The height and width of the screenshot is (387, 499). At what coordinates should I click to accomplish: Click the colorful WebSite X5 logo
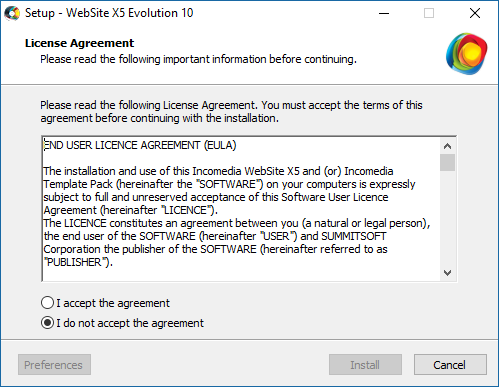coord(466,54)
